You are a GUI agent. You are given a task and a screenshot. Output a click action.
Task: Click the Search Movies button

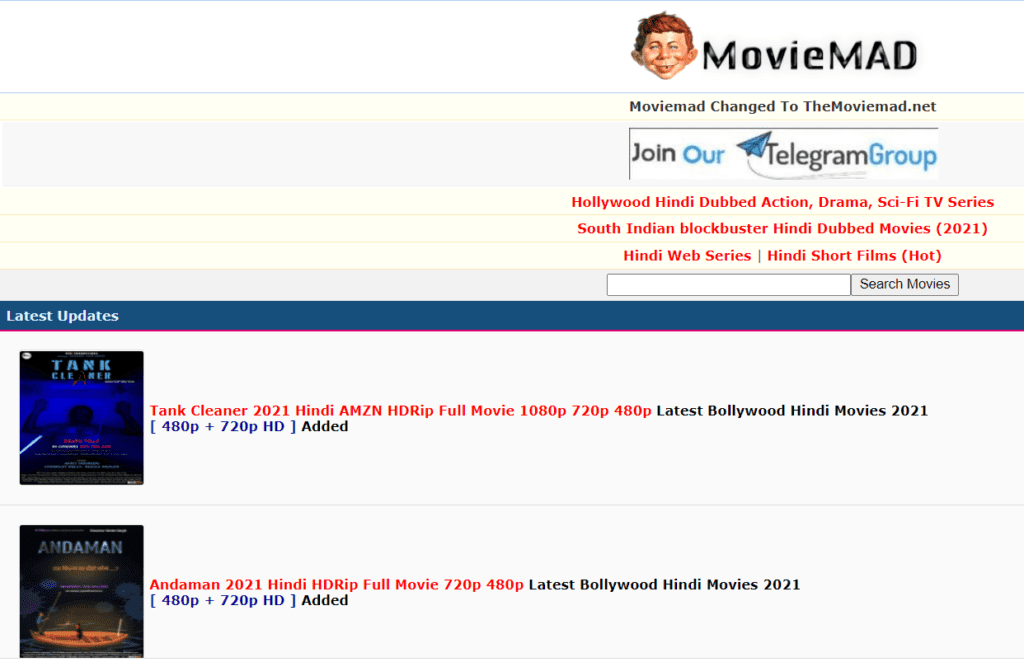pos(904,285)
